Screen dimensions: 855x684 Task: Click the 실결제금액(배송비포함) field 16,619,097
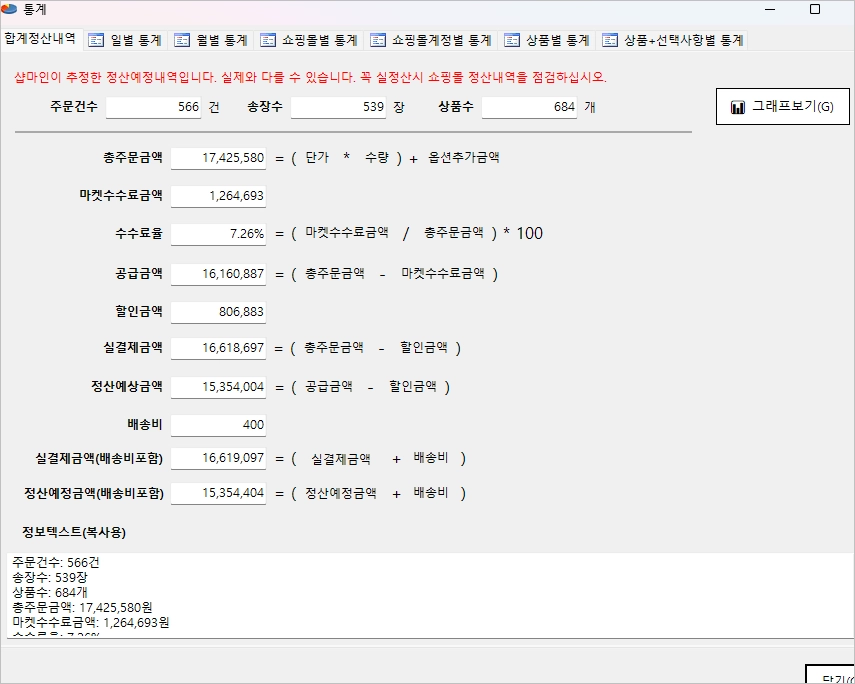(219, 458)
